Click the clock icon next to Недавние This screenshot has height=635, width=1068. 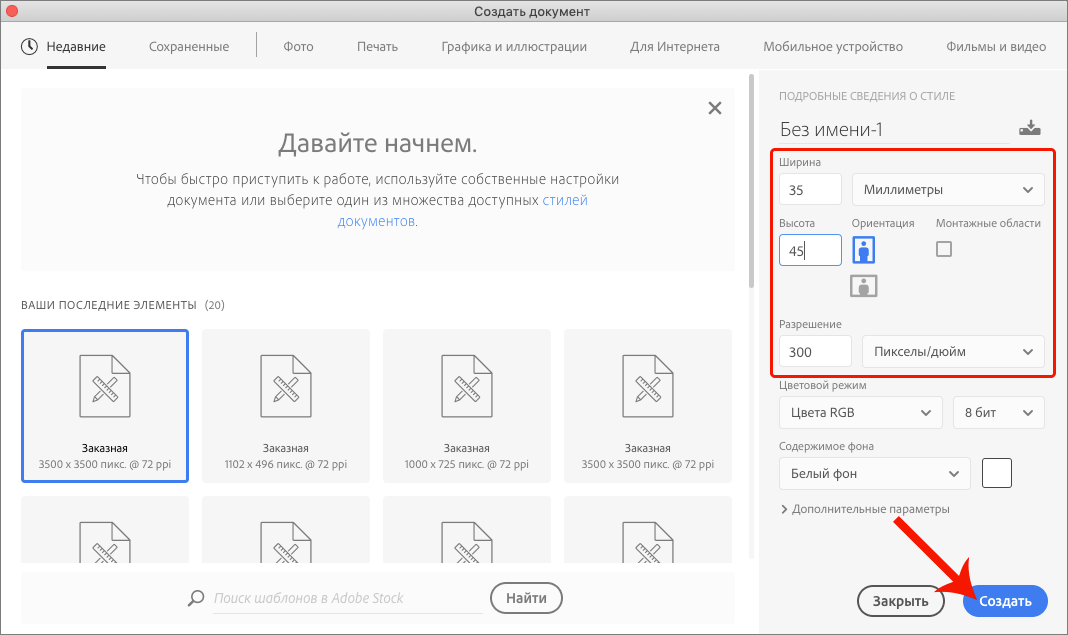pyautogui.click(x=26, y=45)
